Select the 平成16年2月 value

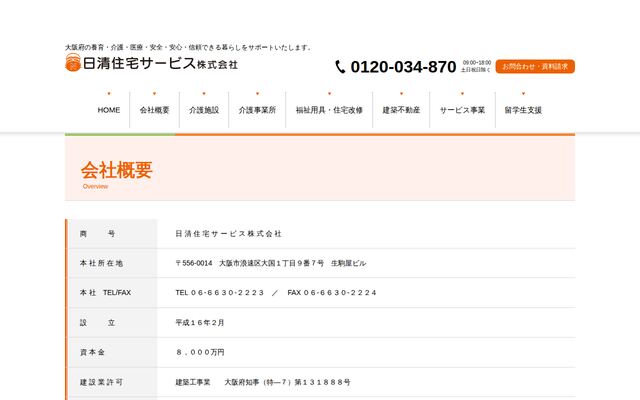(200, 322)
